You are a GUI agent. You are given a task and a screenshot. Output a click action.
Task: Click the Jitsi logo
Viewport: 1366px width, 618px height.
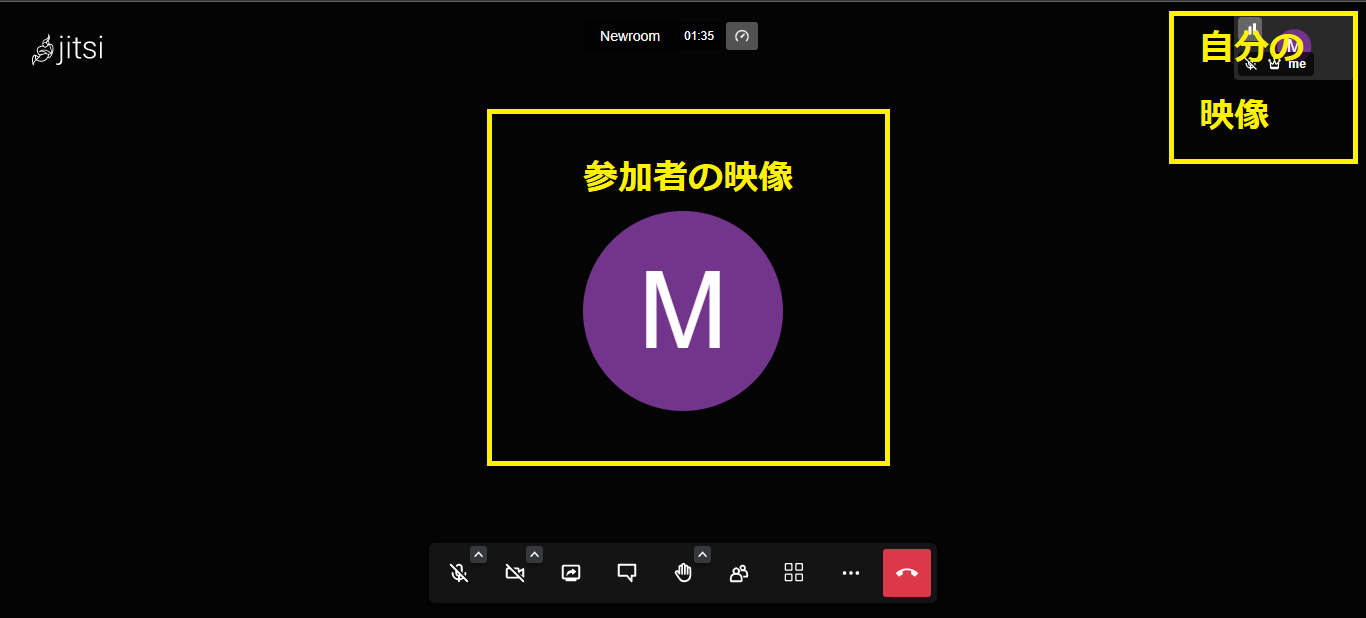tap(67, 50)
